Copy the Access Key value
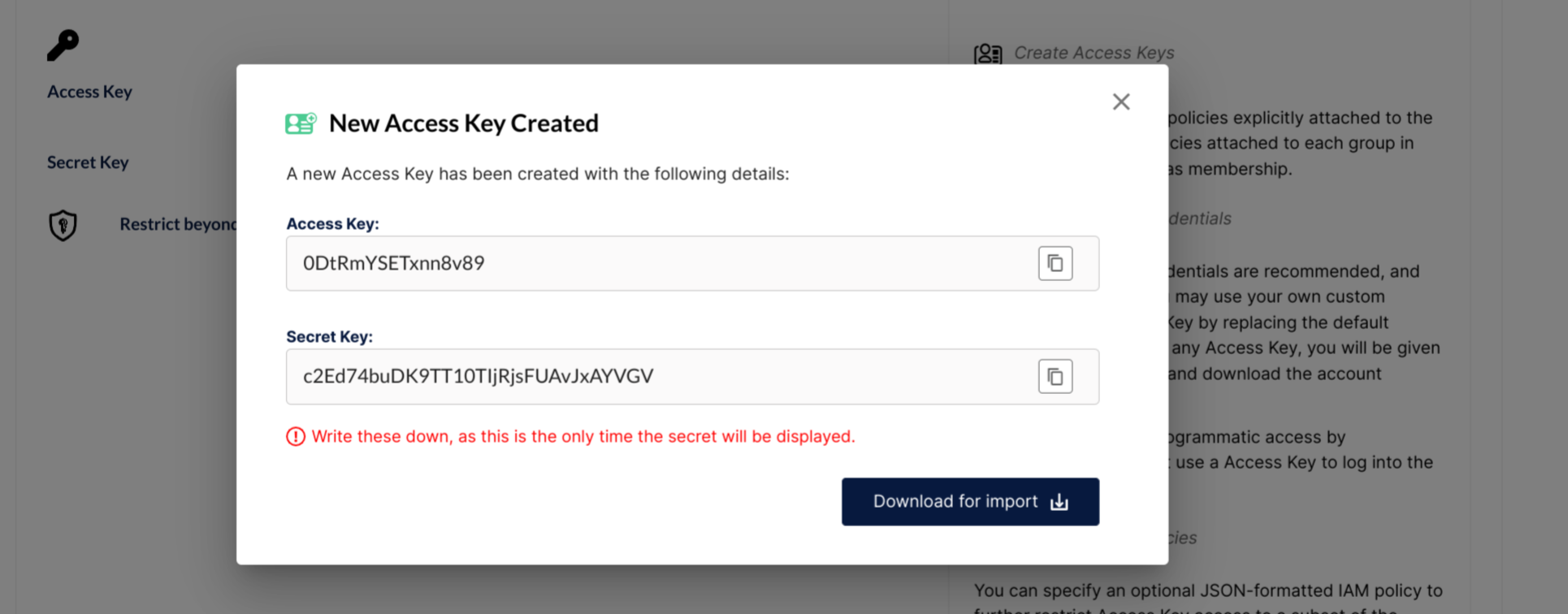The height and width of the screenshot is (614, 1568). point(1055,263)
